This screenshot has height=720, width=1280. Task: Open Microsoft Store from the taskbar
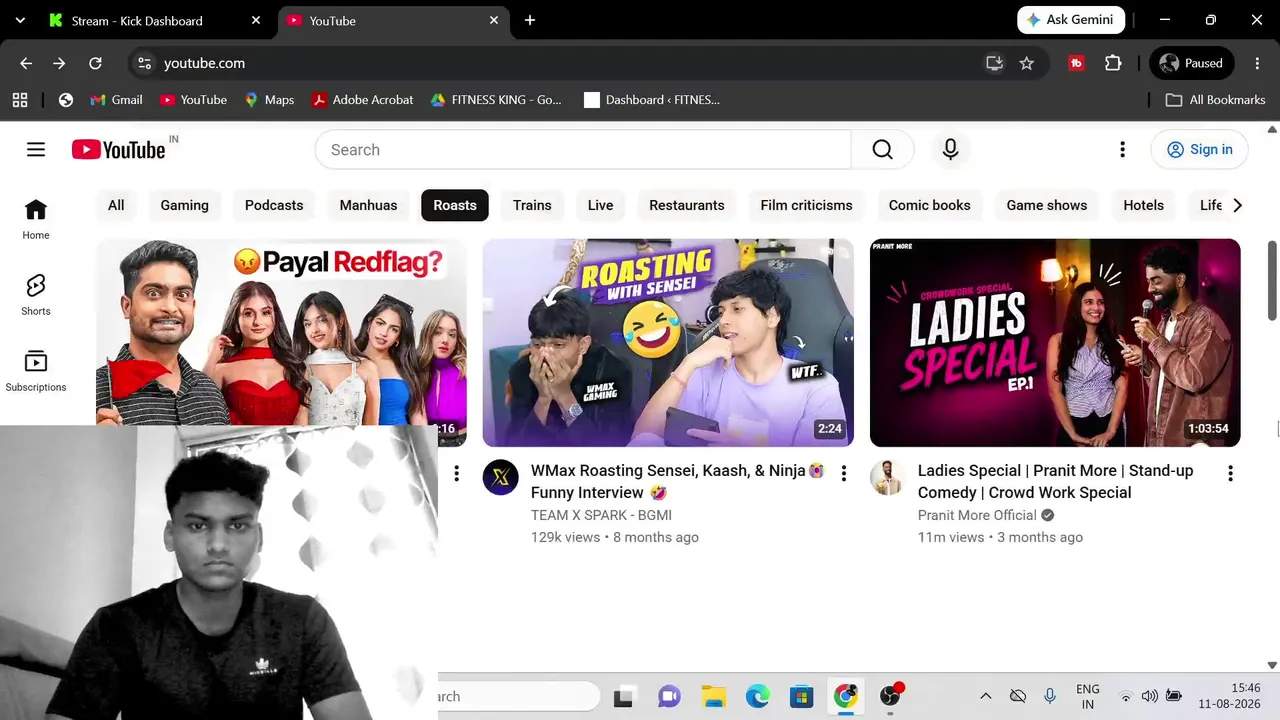pos(801,697)
